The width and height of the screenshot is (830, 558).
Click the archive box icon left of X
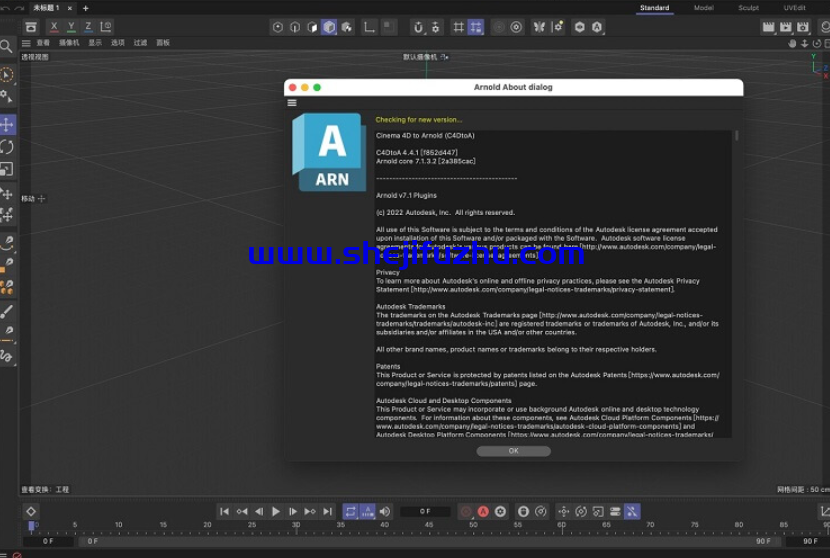[31, 27]
